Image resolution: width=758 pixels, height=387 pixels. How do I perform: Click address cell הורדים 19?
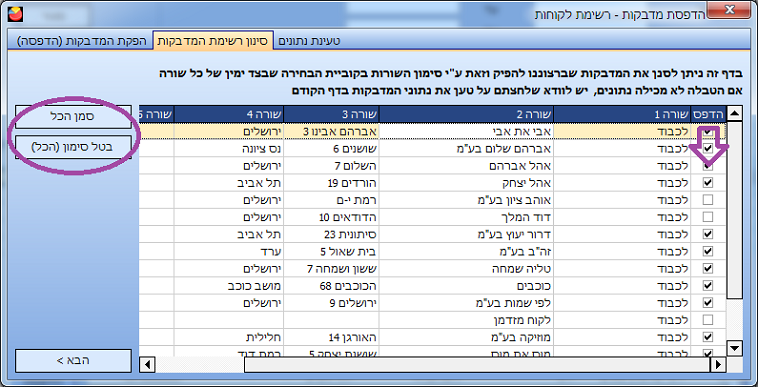(x=332, y=183)
